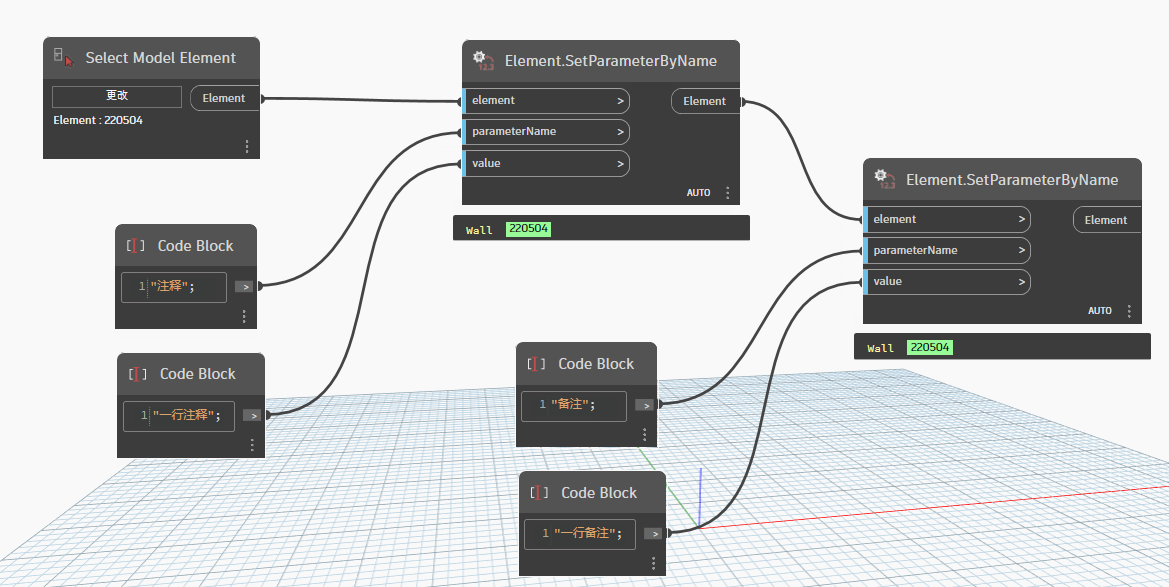
Task: Click the bracket icon of the "一行注释" Code Block
Action: coord(137,374)
